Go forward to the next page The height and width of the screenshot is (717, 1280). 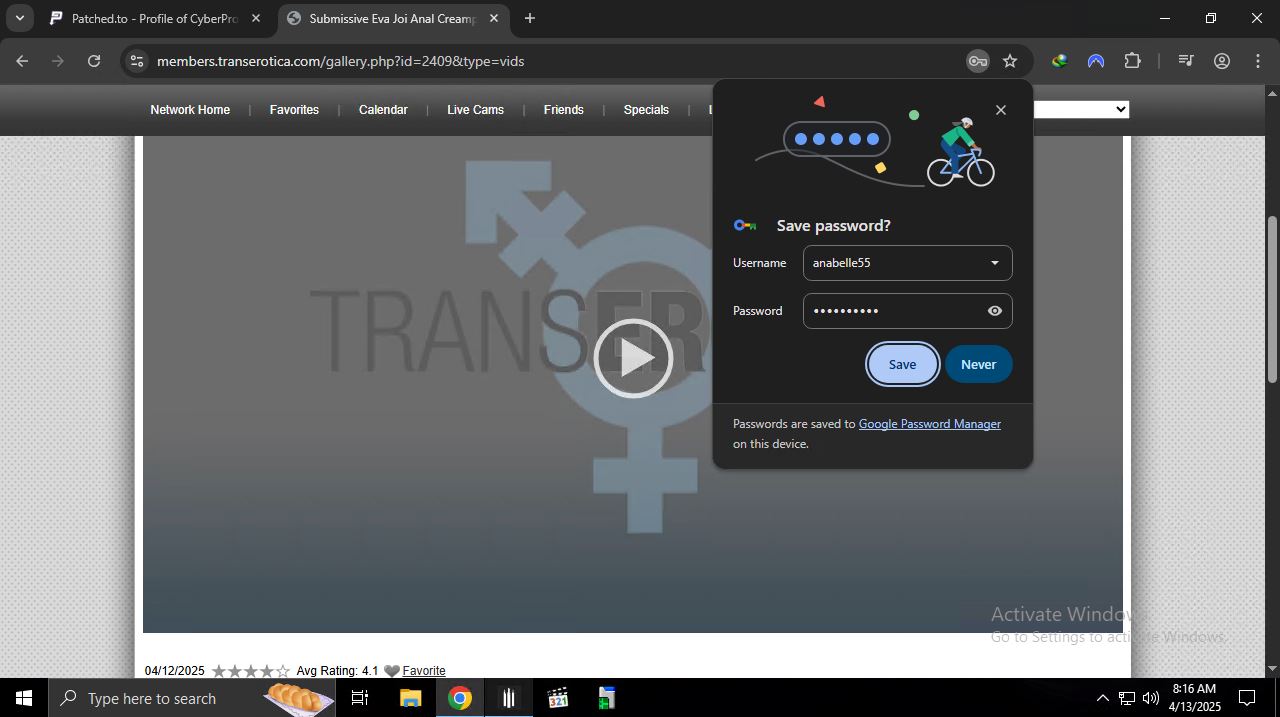[x=58, y=61]
